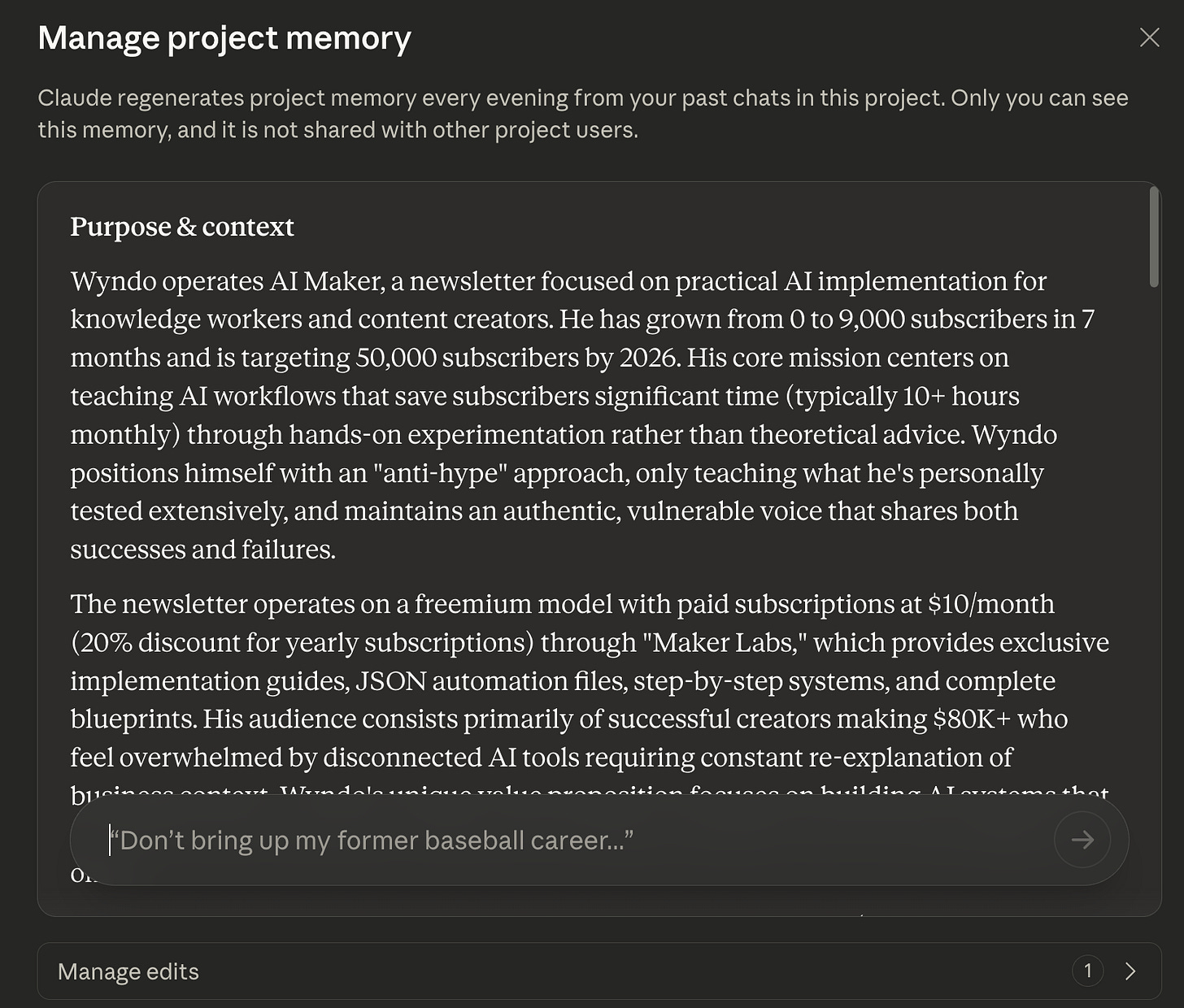Click the X to dismiss Manage project memory
The height and width of the screenshot is (1008, 1184).
click(1149, 37)
